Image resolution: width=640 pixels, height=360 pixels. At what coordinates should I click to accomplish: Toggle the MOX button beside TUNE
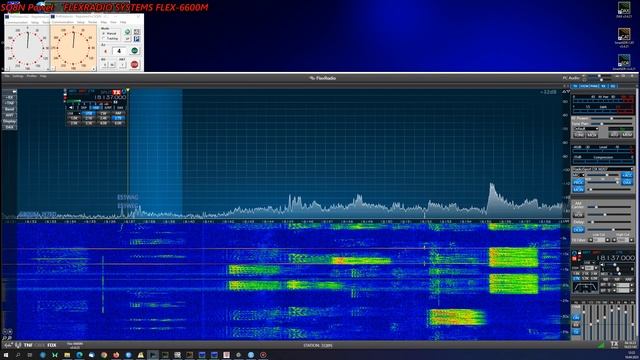click(592, 135)
